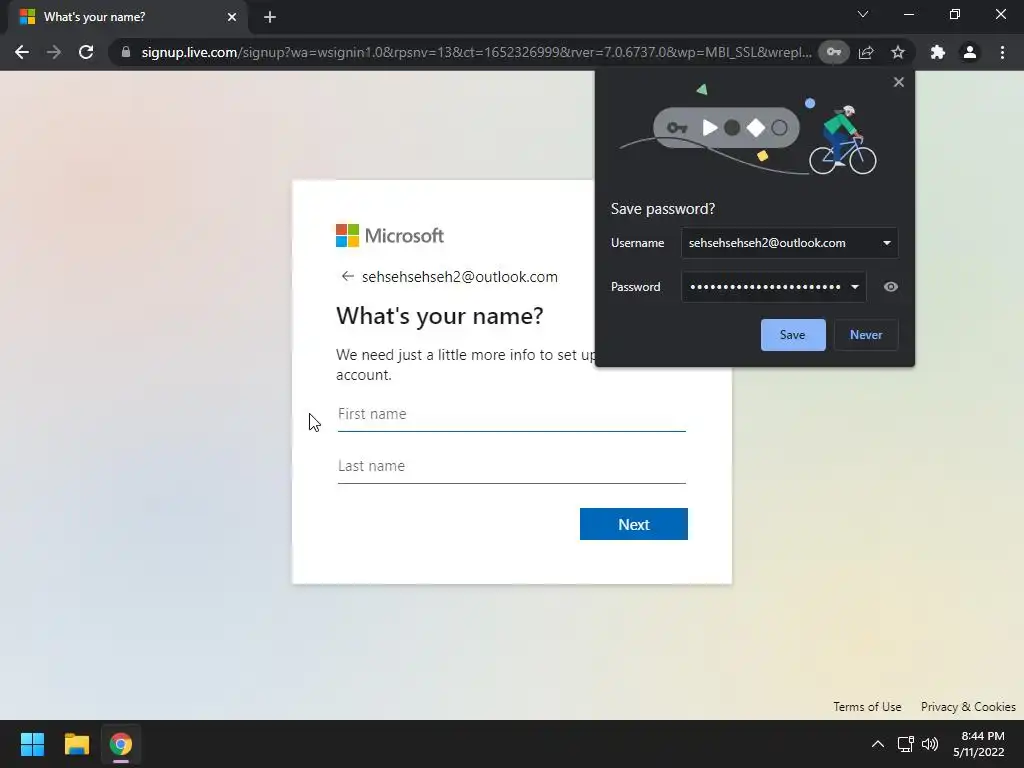Open the Chrome profile avatar menu
Viewport: 1024px width, 768px height.
(x=970, y=52)
